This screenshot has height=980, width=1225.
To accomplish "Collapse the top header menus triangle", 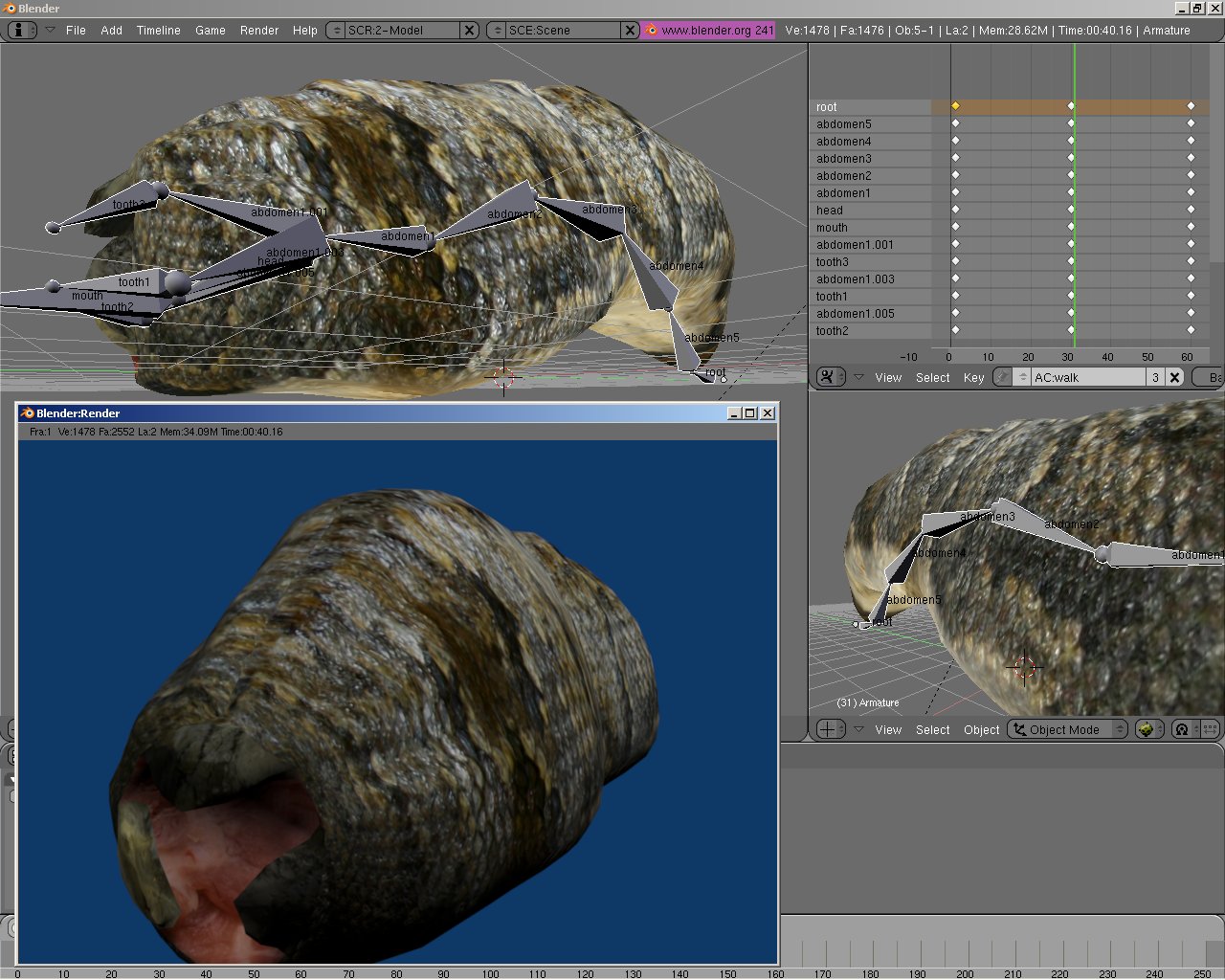I will 49,30.
